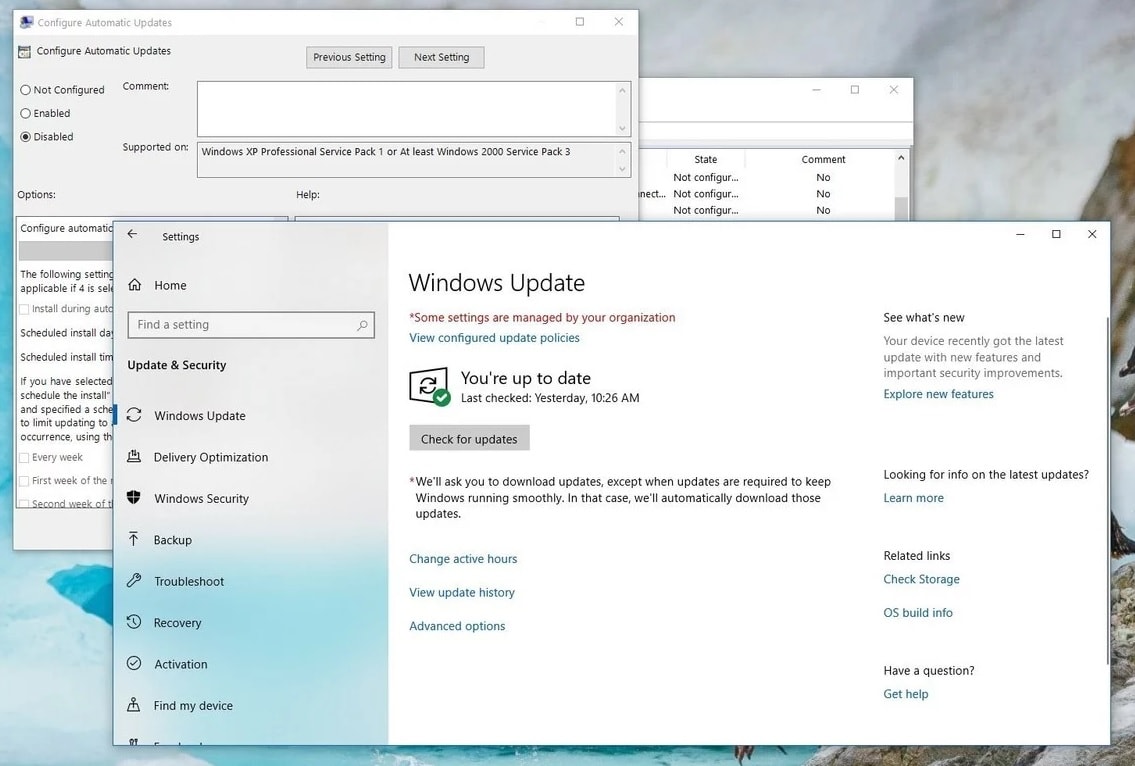Open the Windows Security shield icon
The image size is (1135, 766).
click(x=134, y=497)
